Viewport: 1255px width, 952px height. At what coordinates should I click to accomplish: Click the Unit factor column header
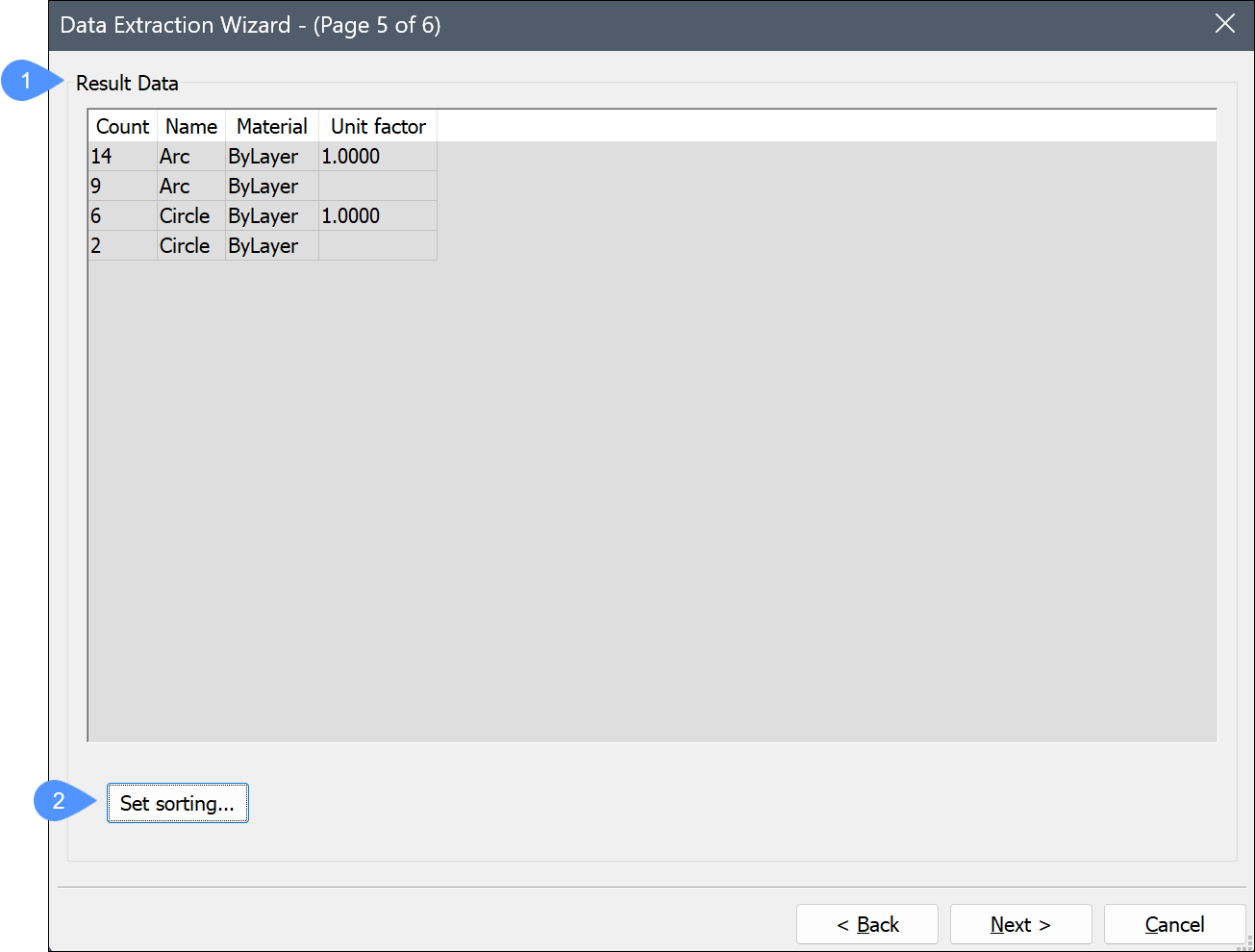click(378, 126)
